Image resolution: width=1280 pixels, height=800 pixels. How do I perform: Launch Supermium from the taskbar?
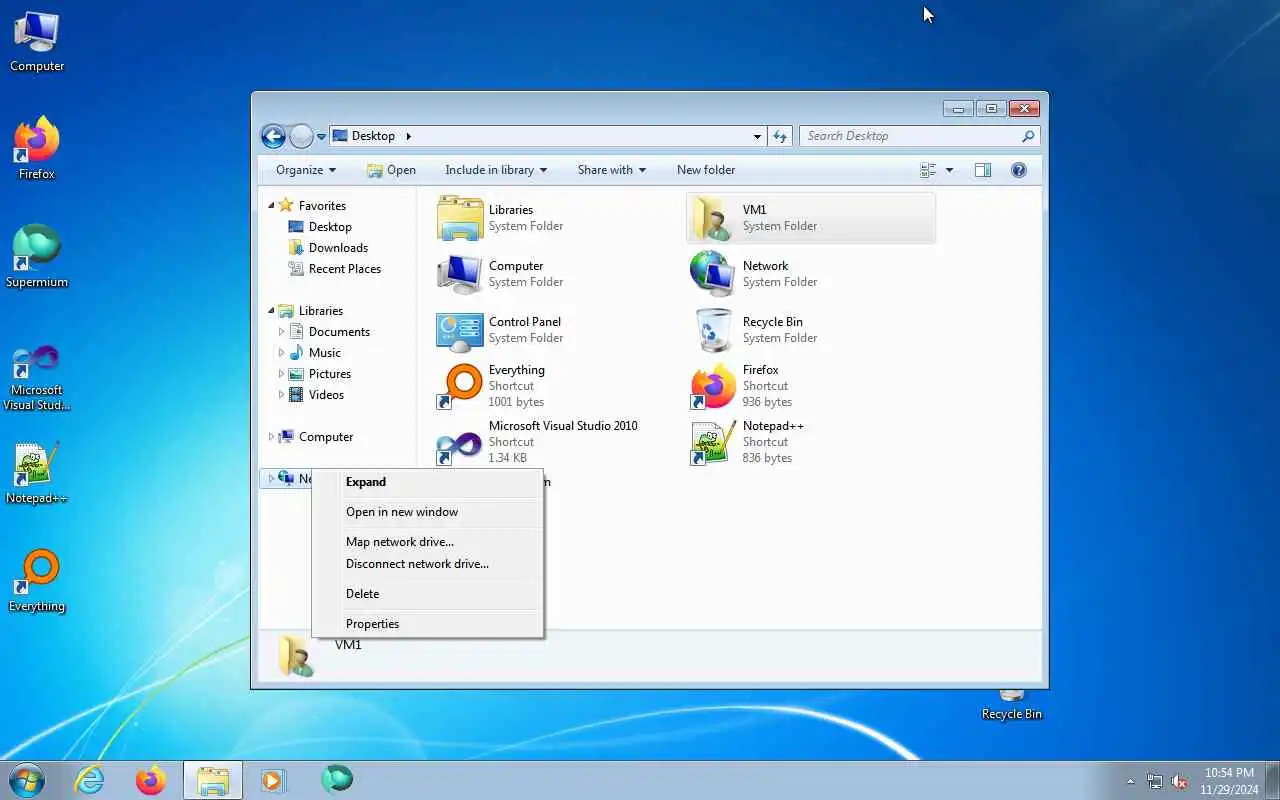click(x=337, y=780)
